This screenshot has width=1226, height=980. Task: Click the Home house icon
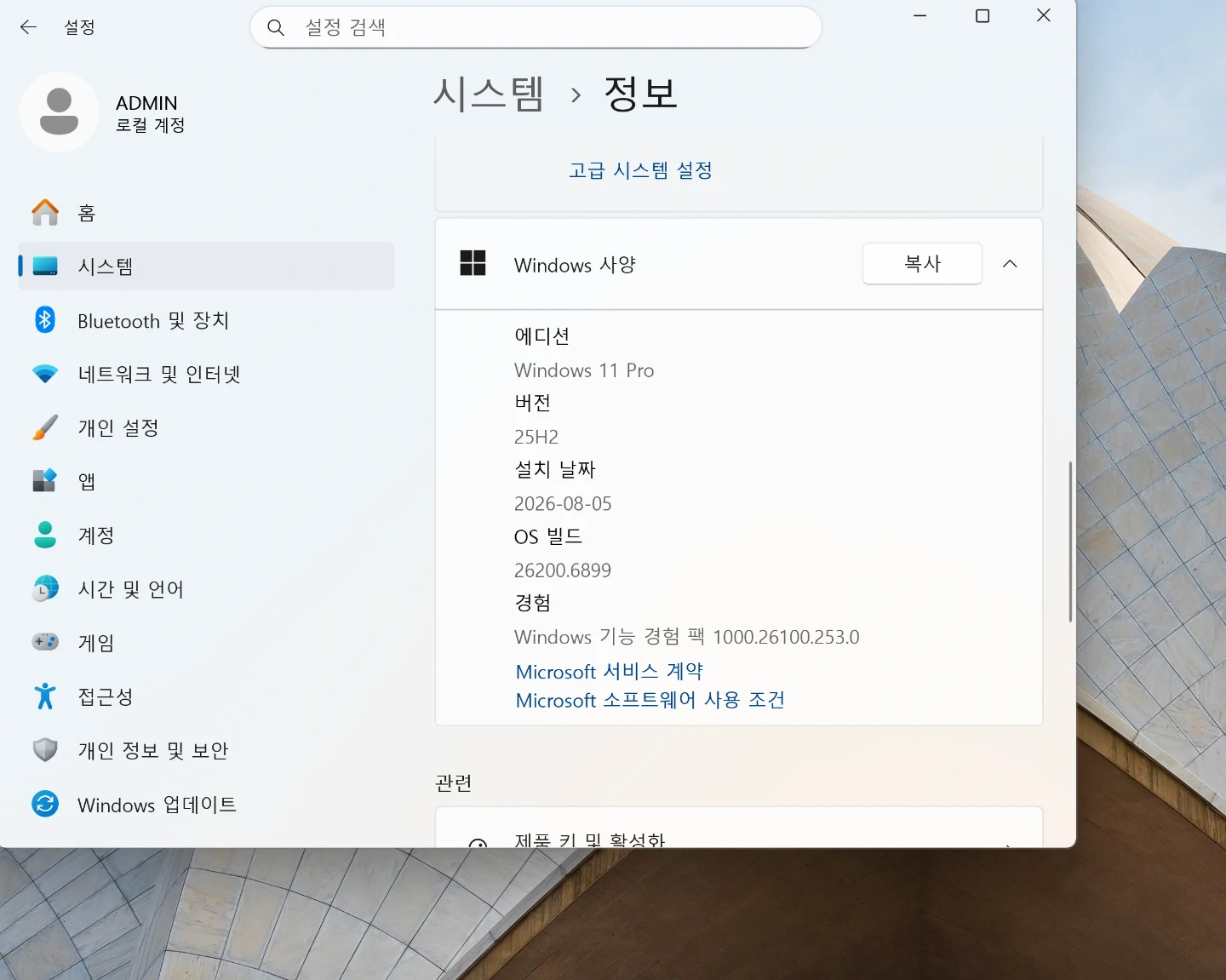point(45,213)
